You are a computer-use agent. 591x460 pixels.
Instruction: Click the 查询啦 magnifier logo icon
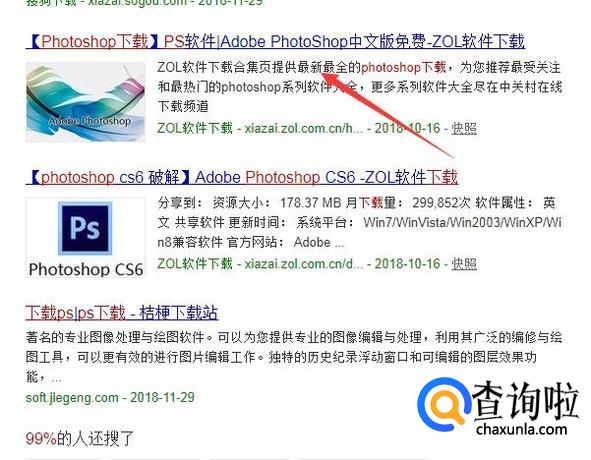click(445, 404)
